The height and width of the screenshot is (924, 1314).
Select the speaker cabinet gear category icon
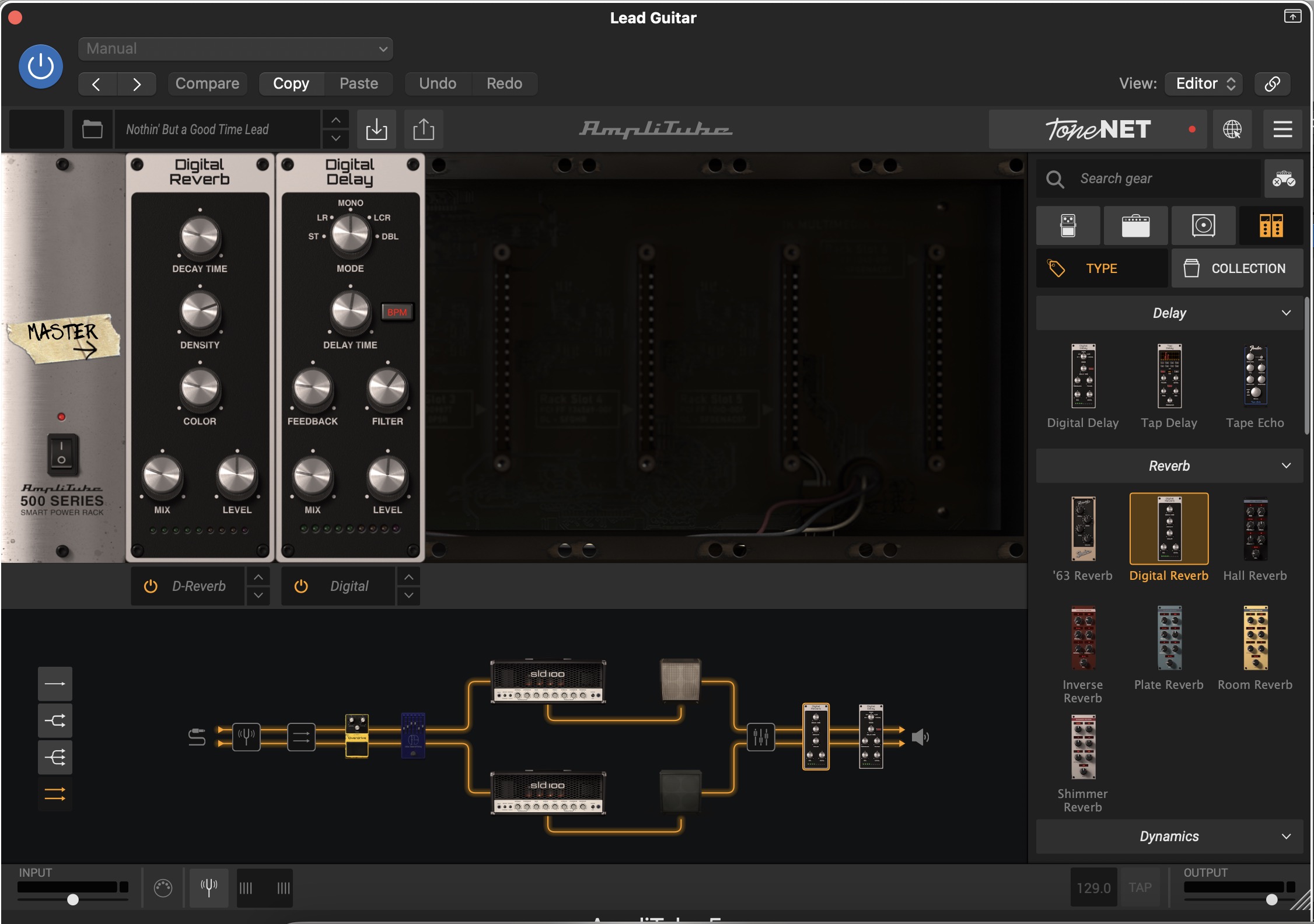point(1203,226)
